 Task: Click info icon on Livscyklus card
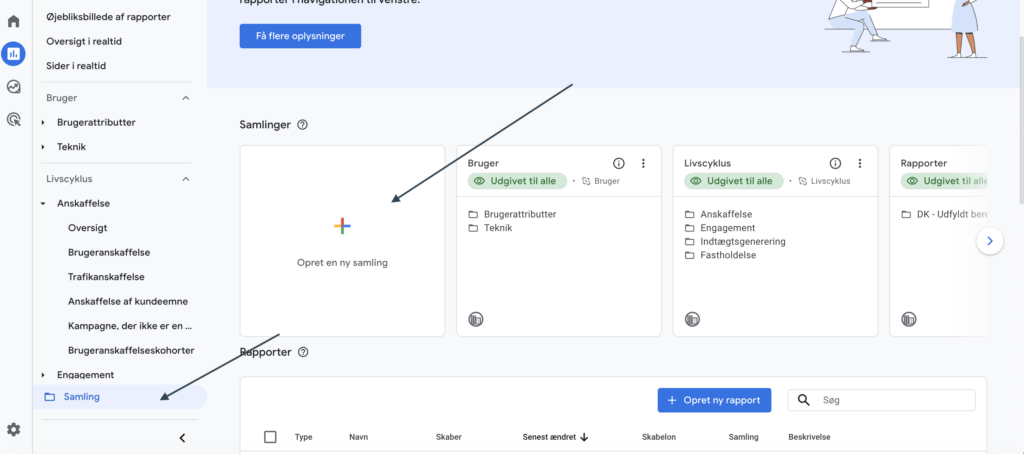coord(835,163)
